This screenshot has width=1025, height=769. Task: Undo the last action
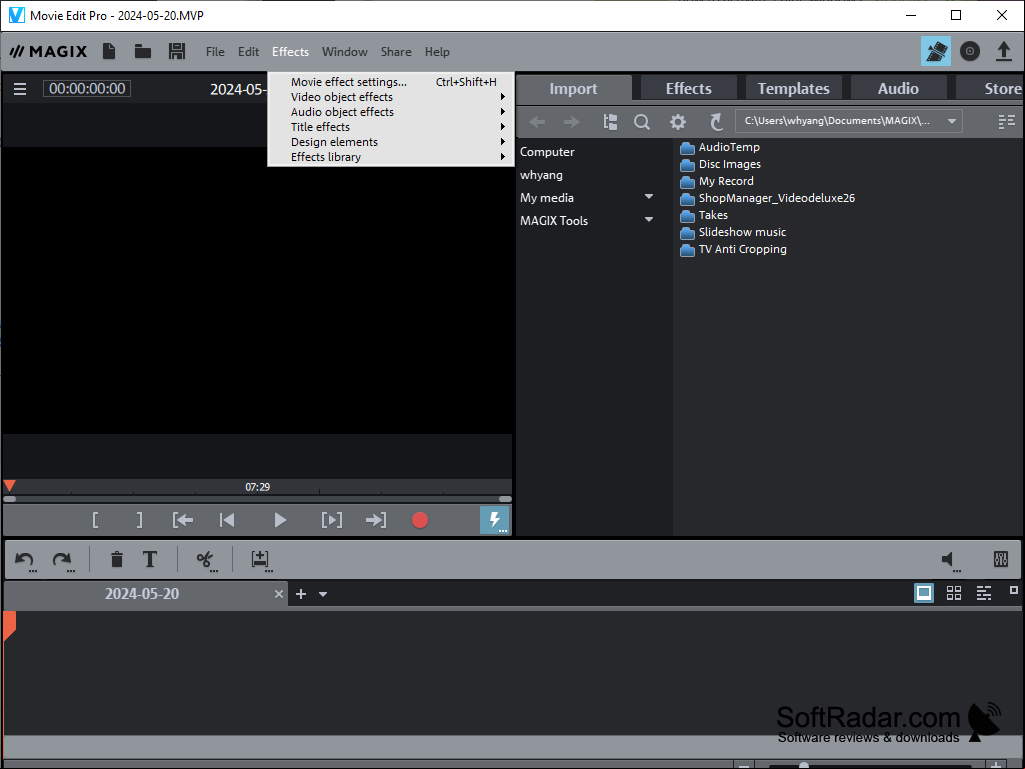click(25, 560)
